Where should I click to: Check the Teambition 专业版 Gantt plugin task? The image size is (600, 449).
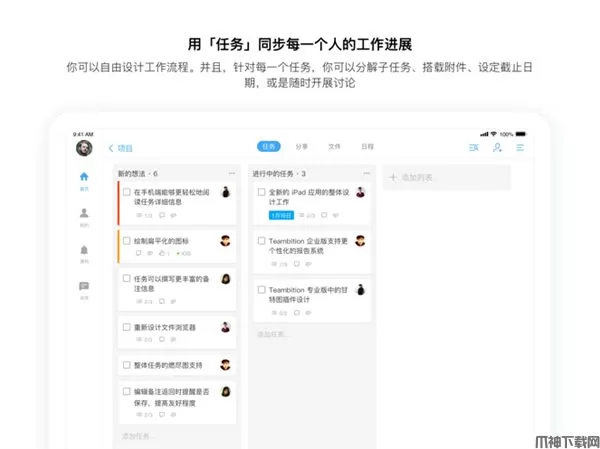(261, 290)
